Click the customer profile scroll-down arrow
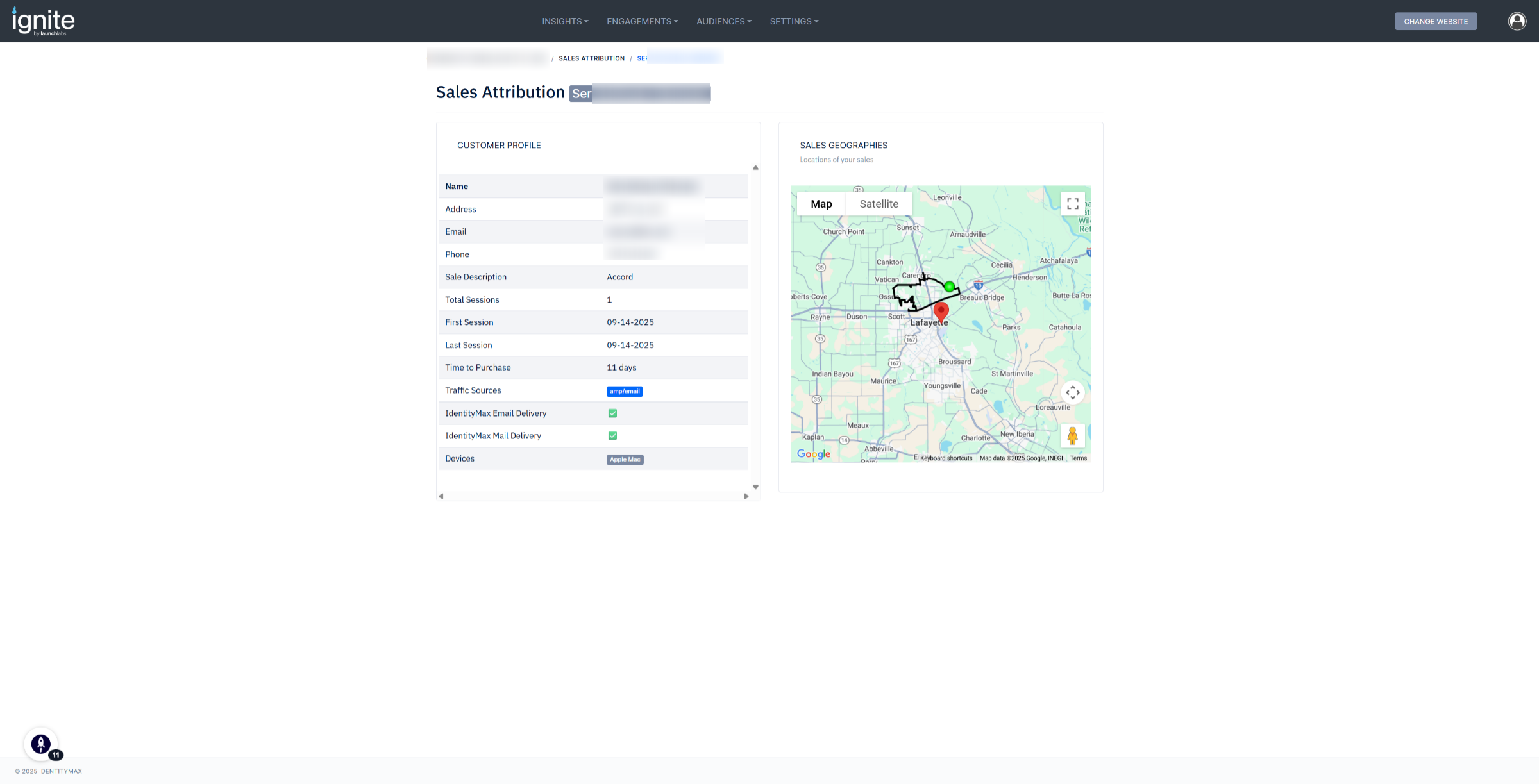1539x784 pixels. (x=755, y=487)
